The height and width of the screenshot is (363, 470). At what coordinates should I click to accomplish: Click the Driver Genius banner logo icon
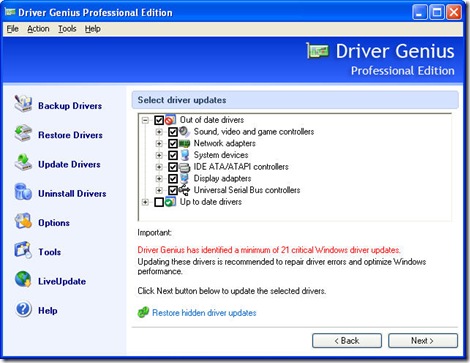317,51
